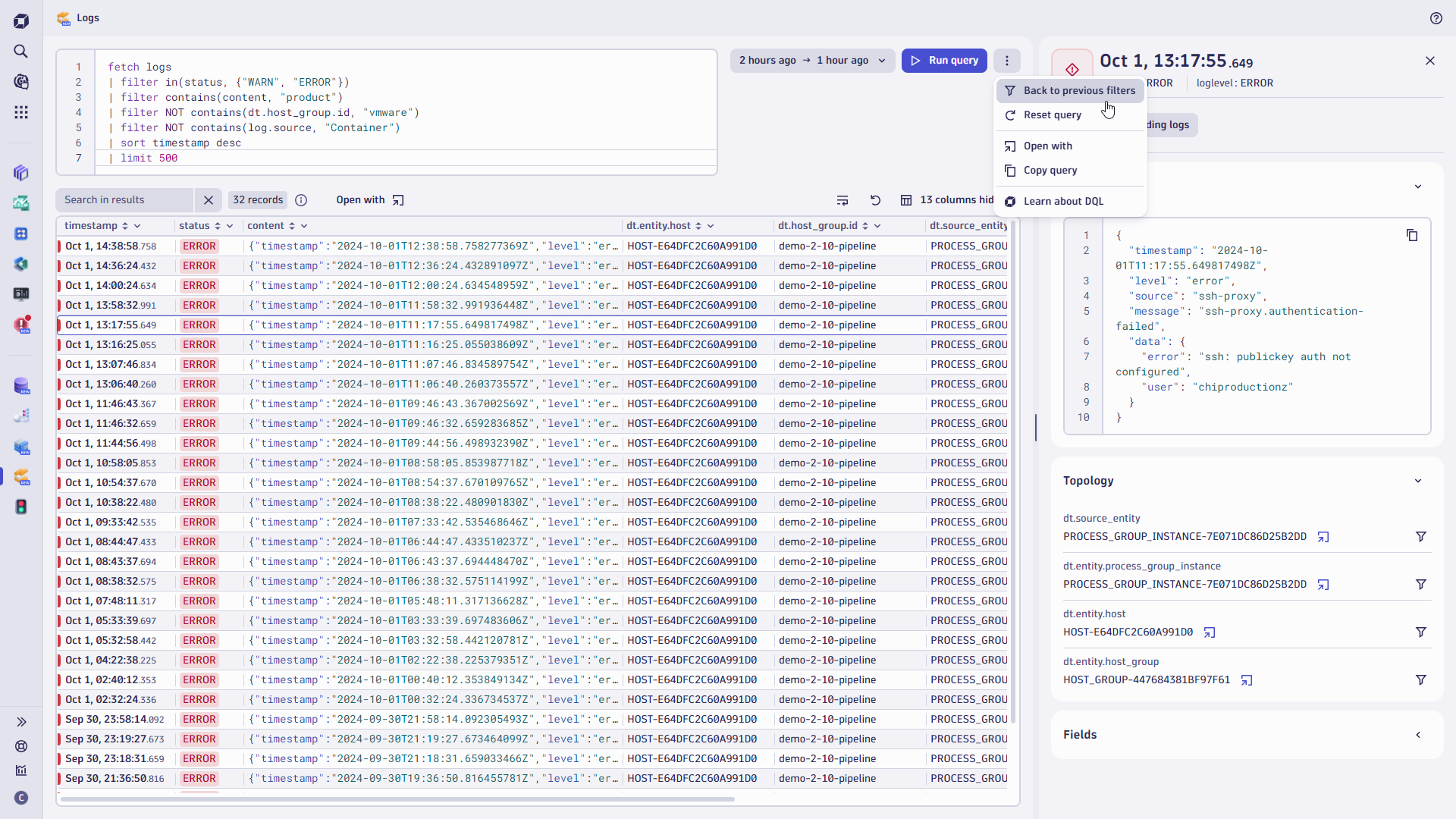Click Reset query menu item

tap(1055, 114)
